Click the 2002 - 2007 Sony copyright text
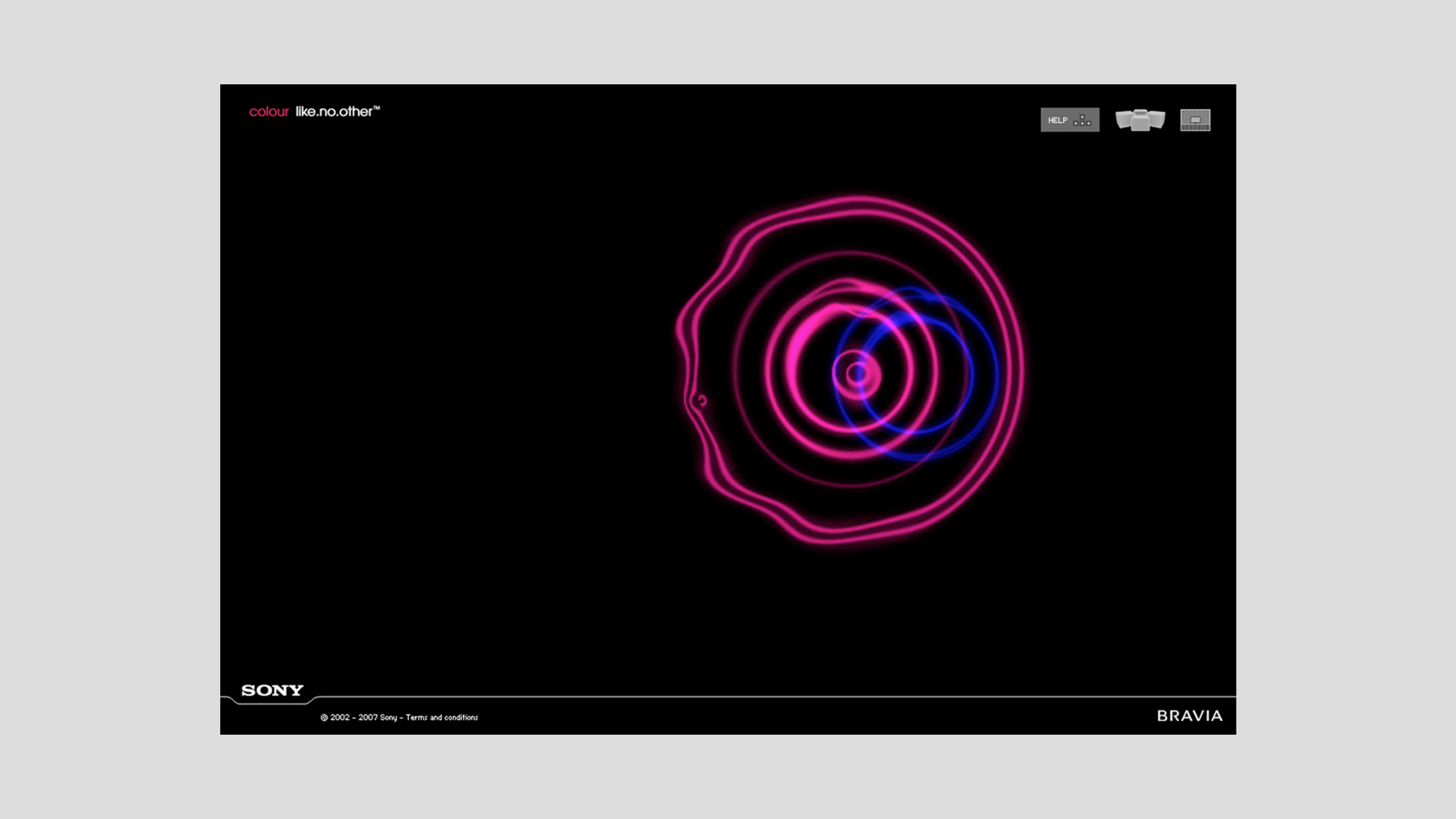Image resolution: width=1456 pixels, height=819 pixels. pyautogui.click(x=358, y=717)
